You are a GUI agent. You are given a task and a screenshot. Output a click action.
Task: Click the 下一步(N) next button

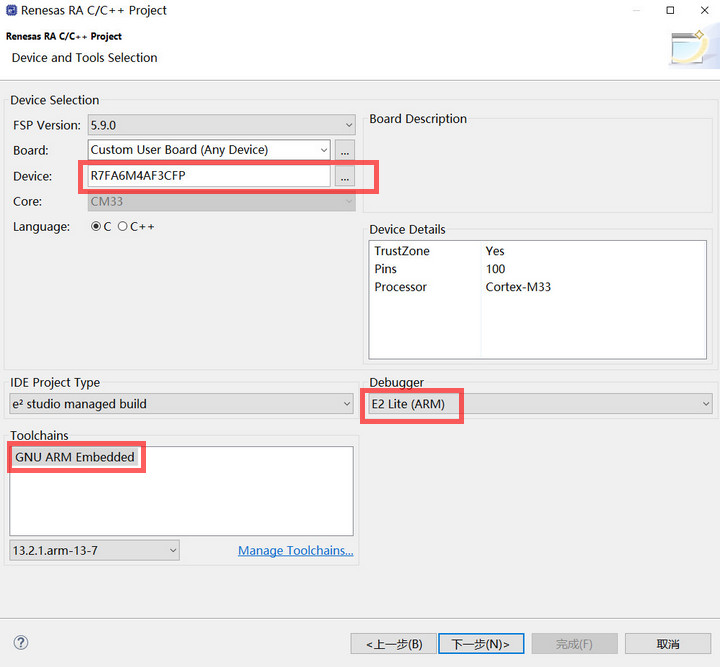coord(481,644)
